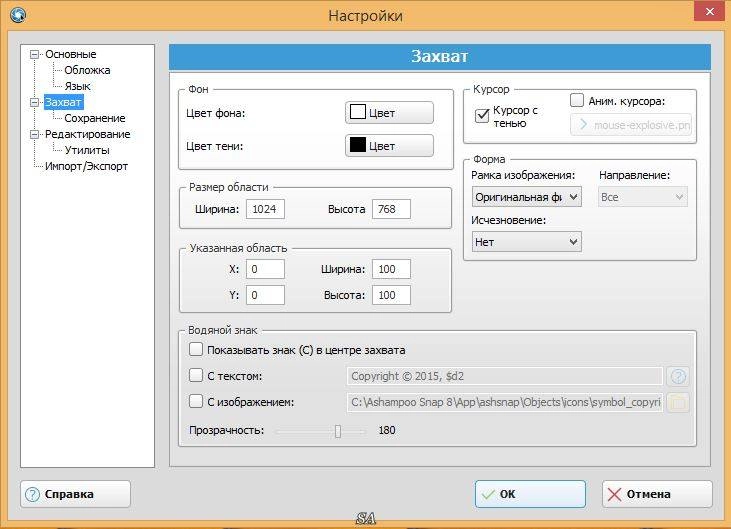The width and height of the screenshot is (731, 529).
Task: Open the Направление dropdown
Action: [x=643, y=197]
